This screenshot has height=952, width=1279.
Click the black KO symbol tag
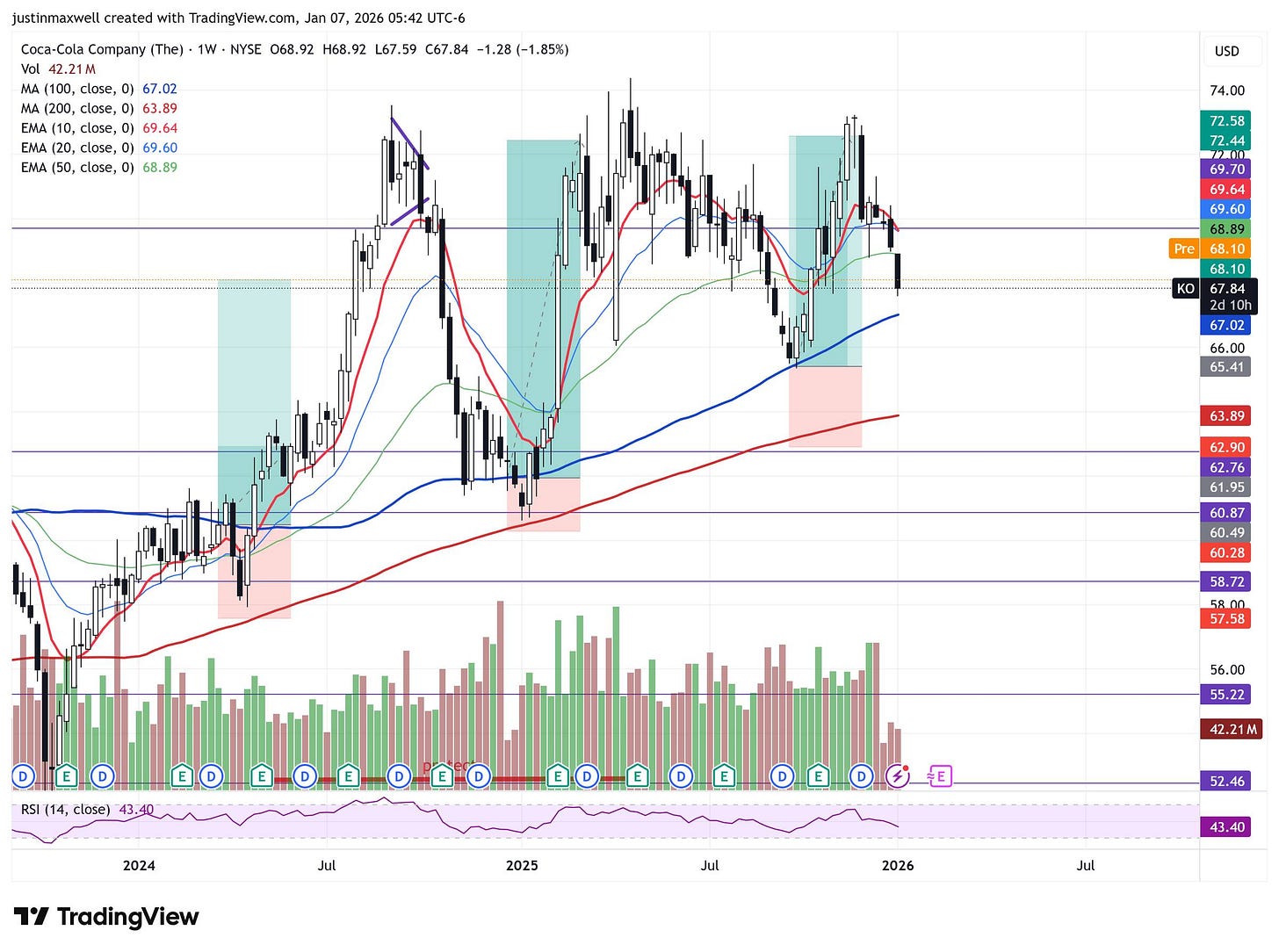pyautogui.click(x=1186, y=288)
